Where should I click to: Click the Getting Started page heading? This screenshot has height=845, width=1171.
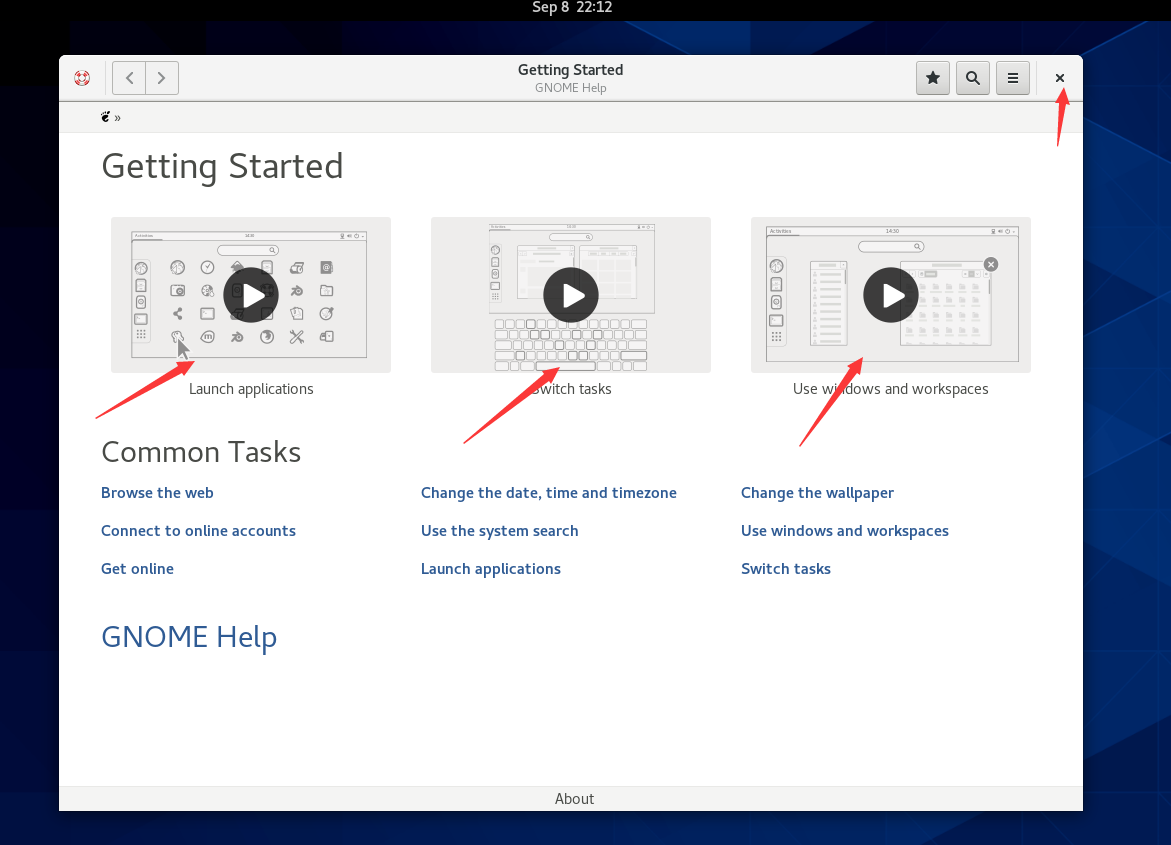222,167
